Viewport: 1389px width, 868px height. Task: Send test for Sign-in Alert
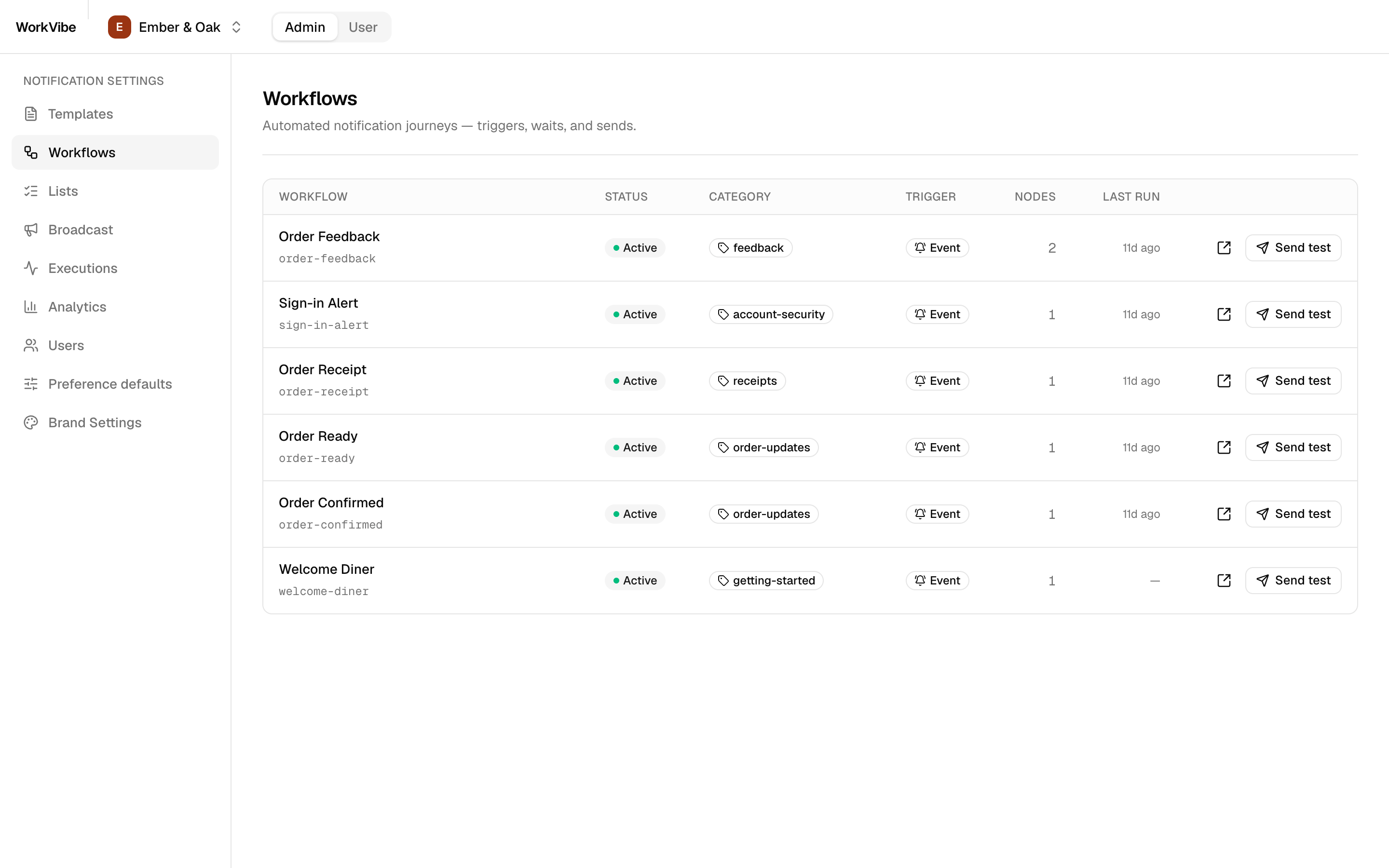pyautogui.click(x=1293, y=314)
